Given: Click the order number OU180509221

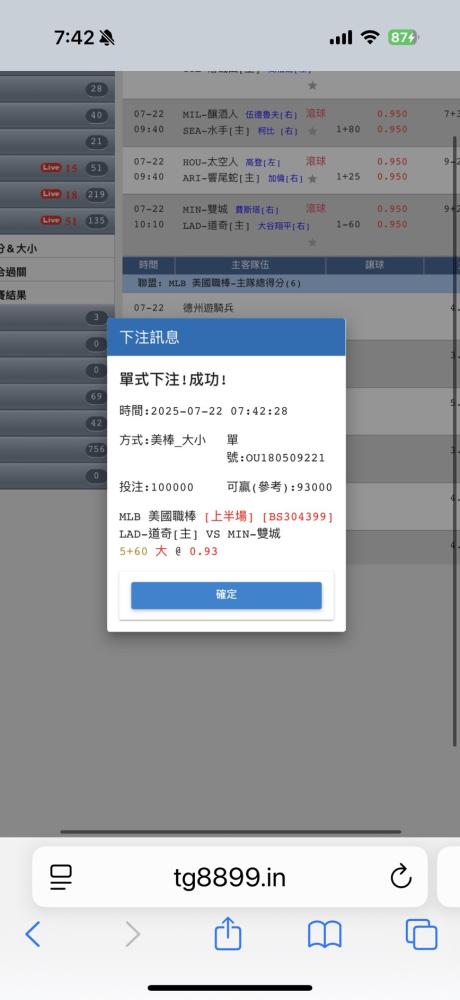Looking at the screenshot, I should [x=285, y=458].
